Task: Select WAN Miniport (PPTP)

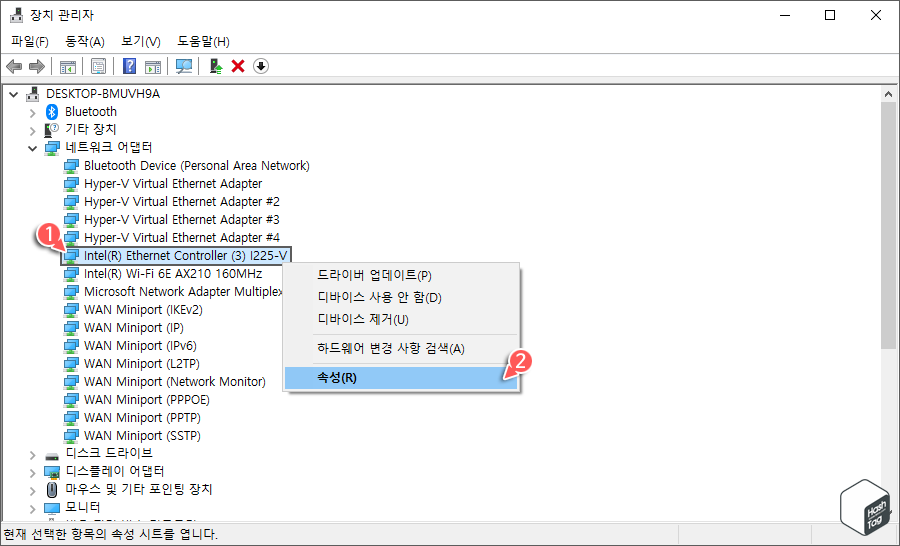Action: coord(142,418)
